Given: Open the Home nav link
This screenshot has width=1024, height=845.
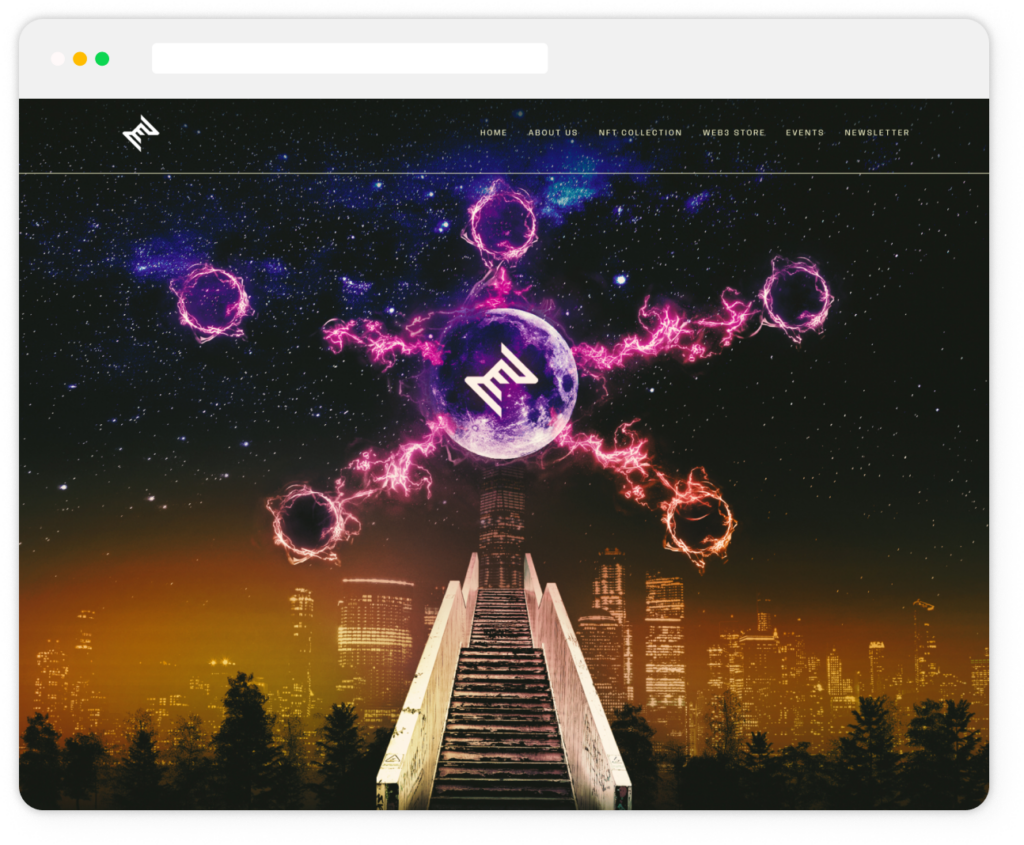Looking at the screenshot, I should coord(493,133).
